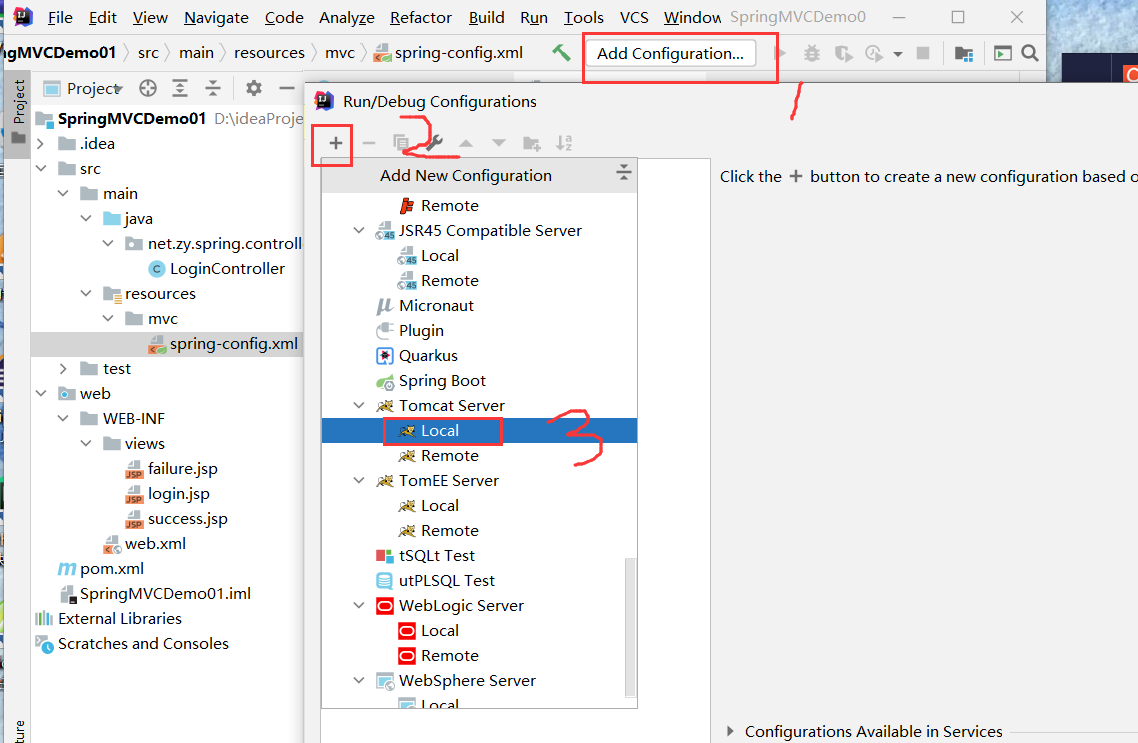
Task: Click the Debug bug icon in toolbar
Action: click(811, 53)
